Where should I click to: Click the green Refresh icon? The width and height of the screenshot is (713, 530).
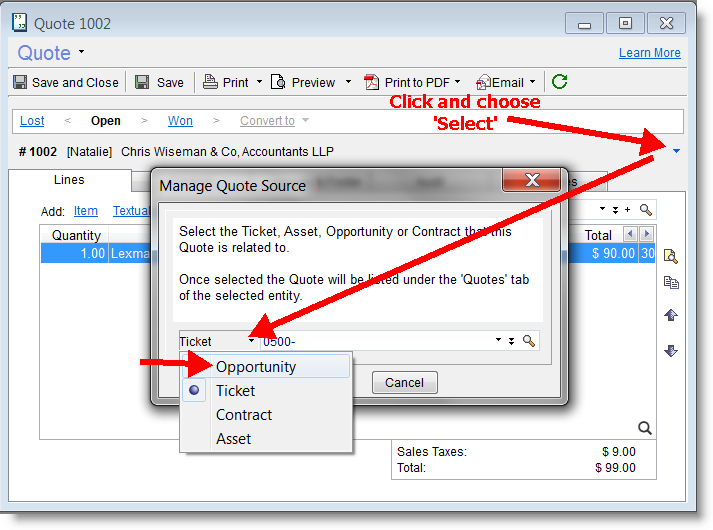(x=560, y=82)
